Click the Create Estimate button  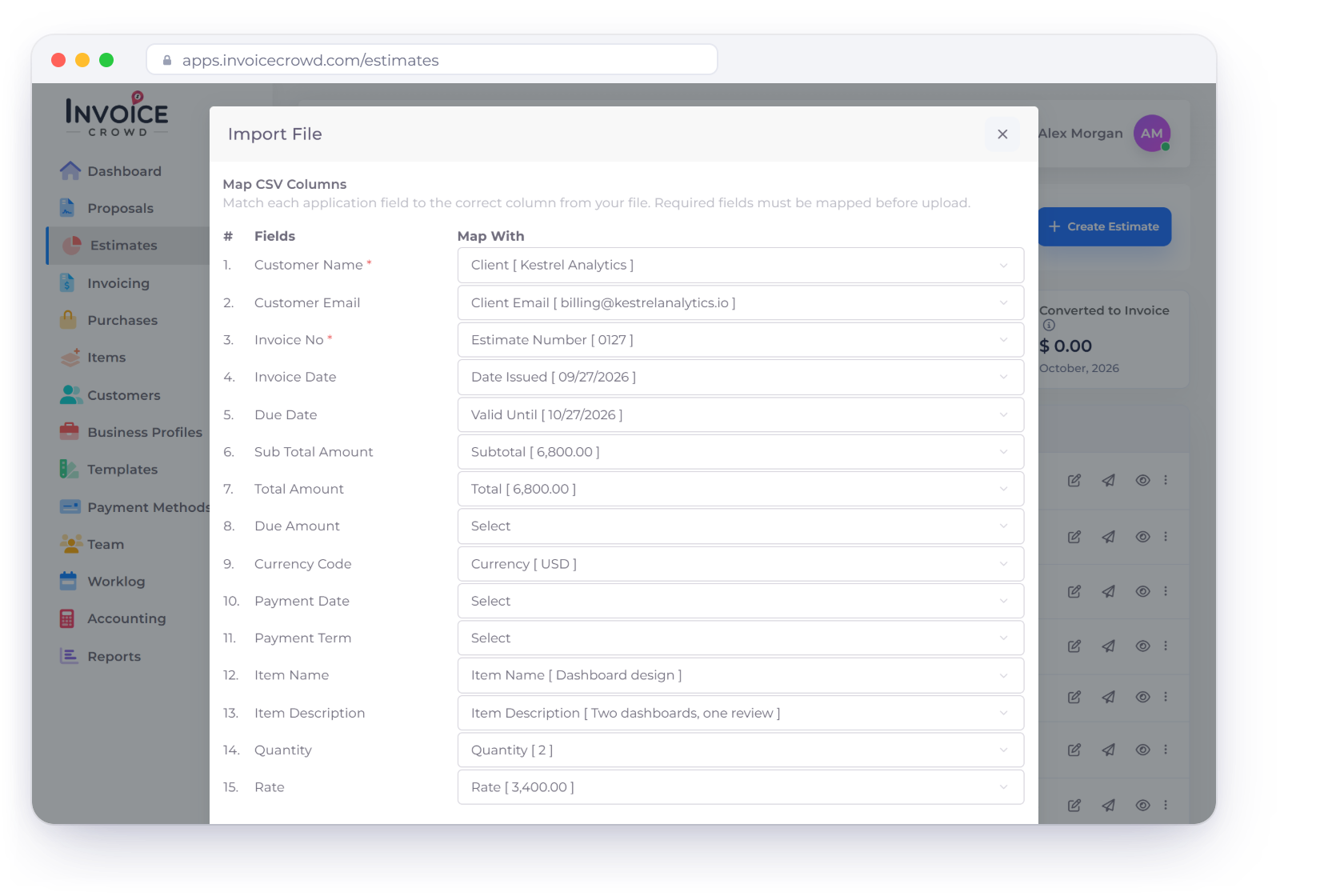pyautogui.click(x=1105, y=226)
